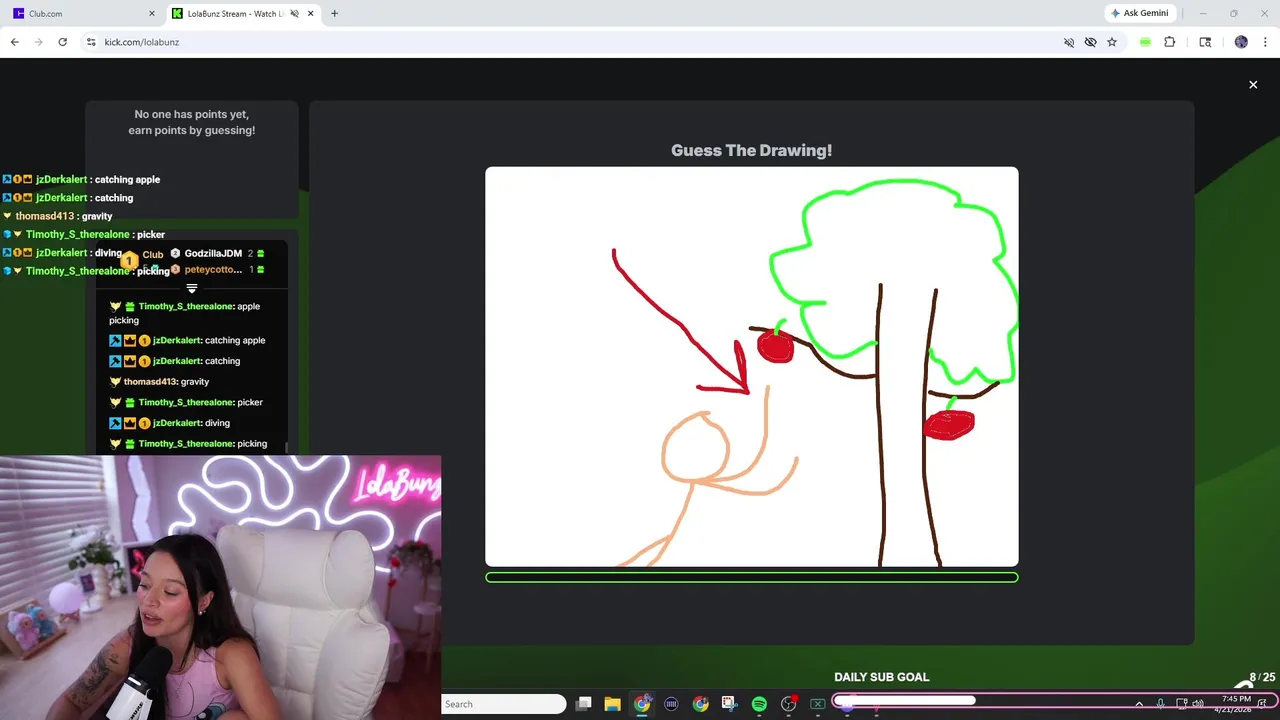This screenshot has height=720, width=1280.
Task: Click the Guess The Drawing! heading
Action: [751, 150]
